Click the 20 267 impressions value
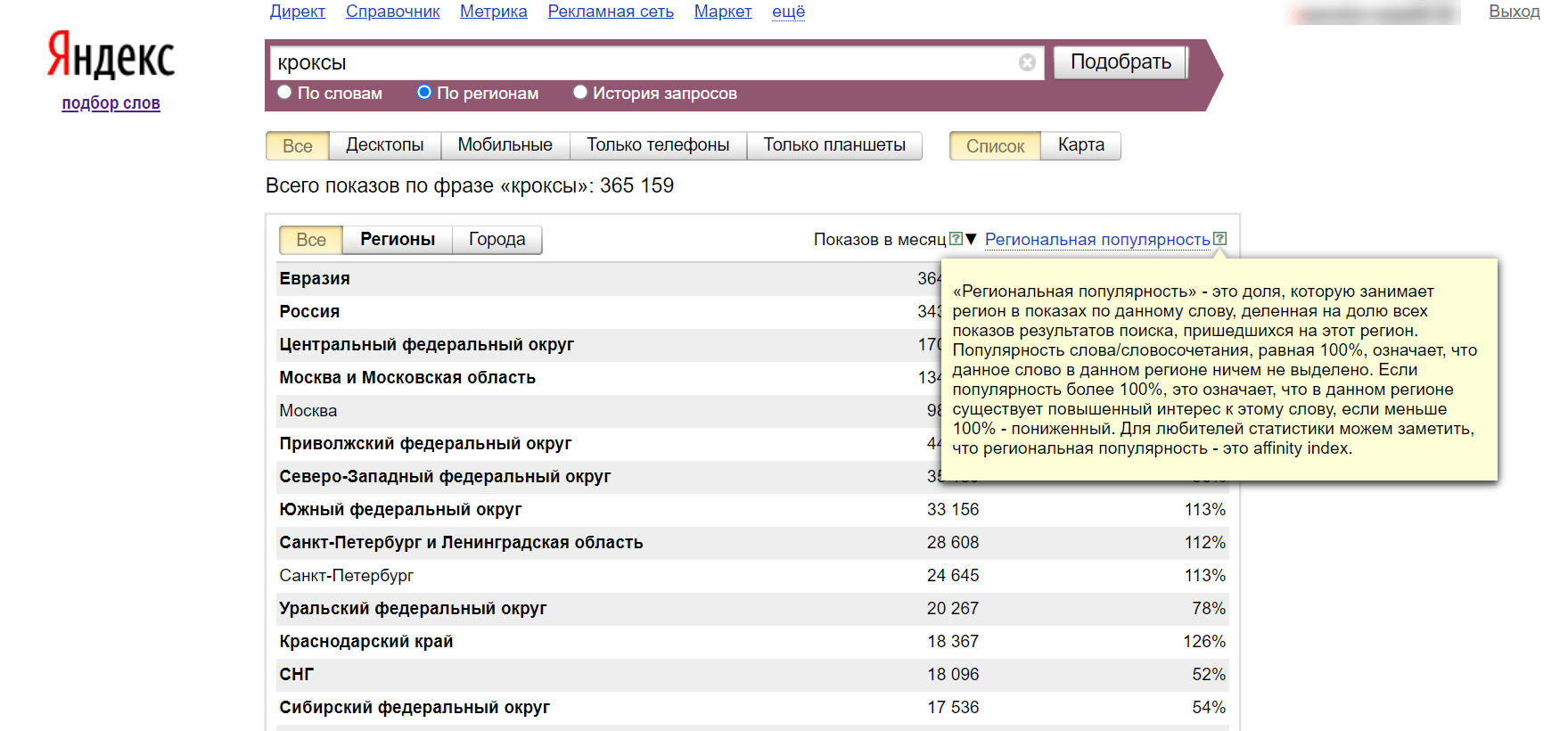 (953, 609)
